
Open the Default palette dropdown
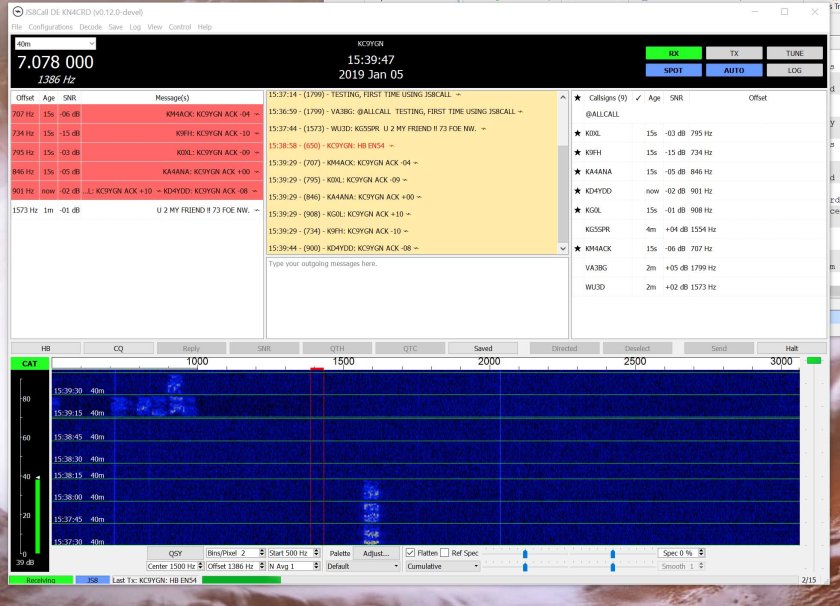point(362,566)
